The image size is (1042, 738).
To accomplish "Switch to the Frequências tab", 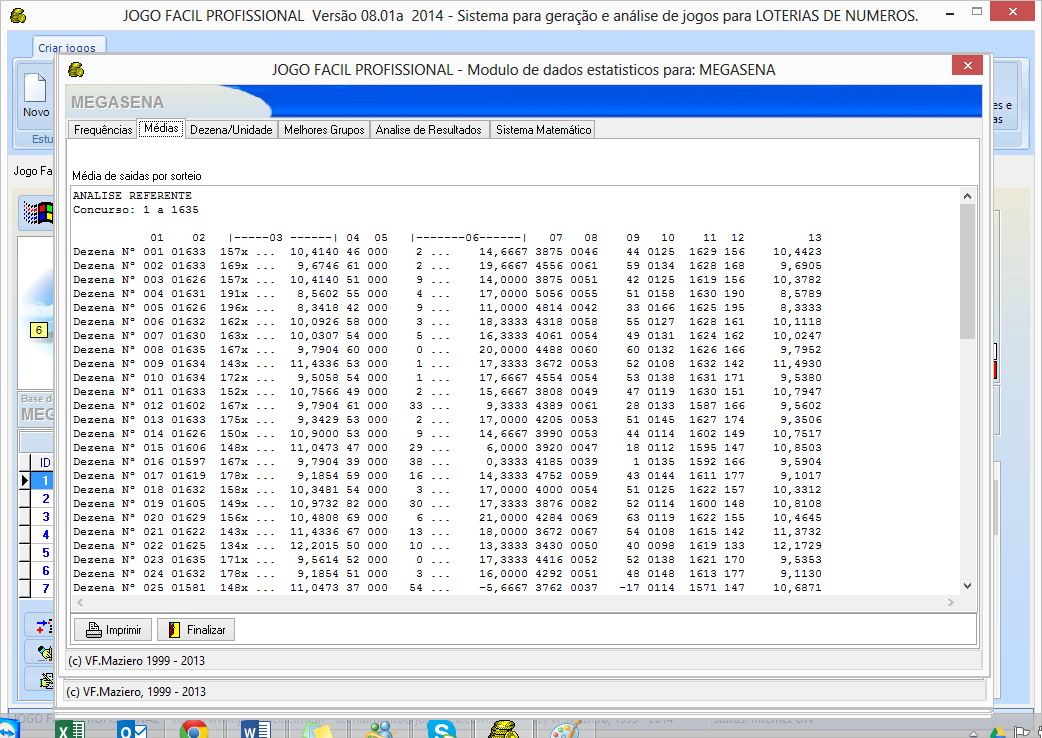I will click(x=103, y=129).
